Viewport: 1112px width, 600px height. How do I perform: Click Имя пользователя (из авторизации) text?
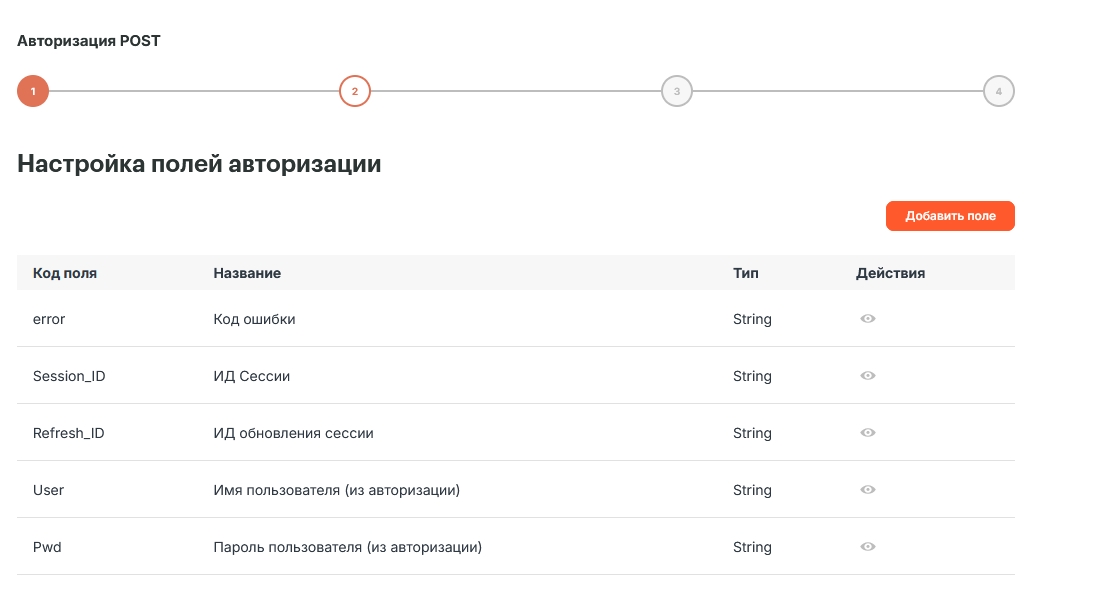tap(336, 490)
